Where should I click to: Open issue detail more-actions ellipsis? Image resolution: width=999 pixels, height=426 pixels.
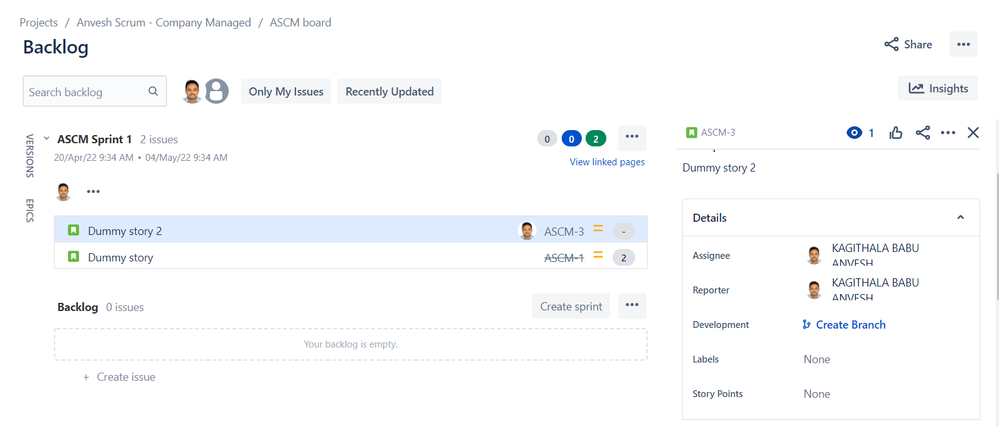pyautogui.click(x=948, y=133)
